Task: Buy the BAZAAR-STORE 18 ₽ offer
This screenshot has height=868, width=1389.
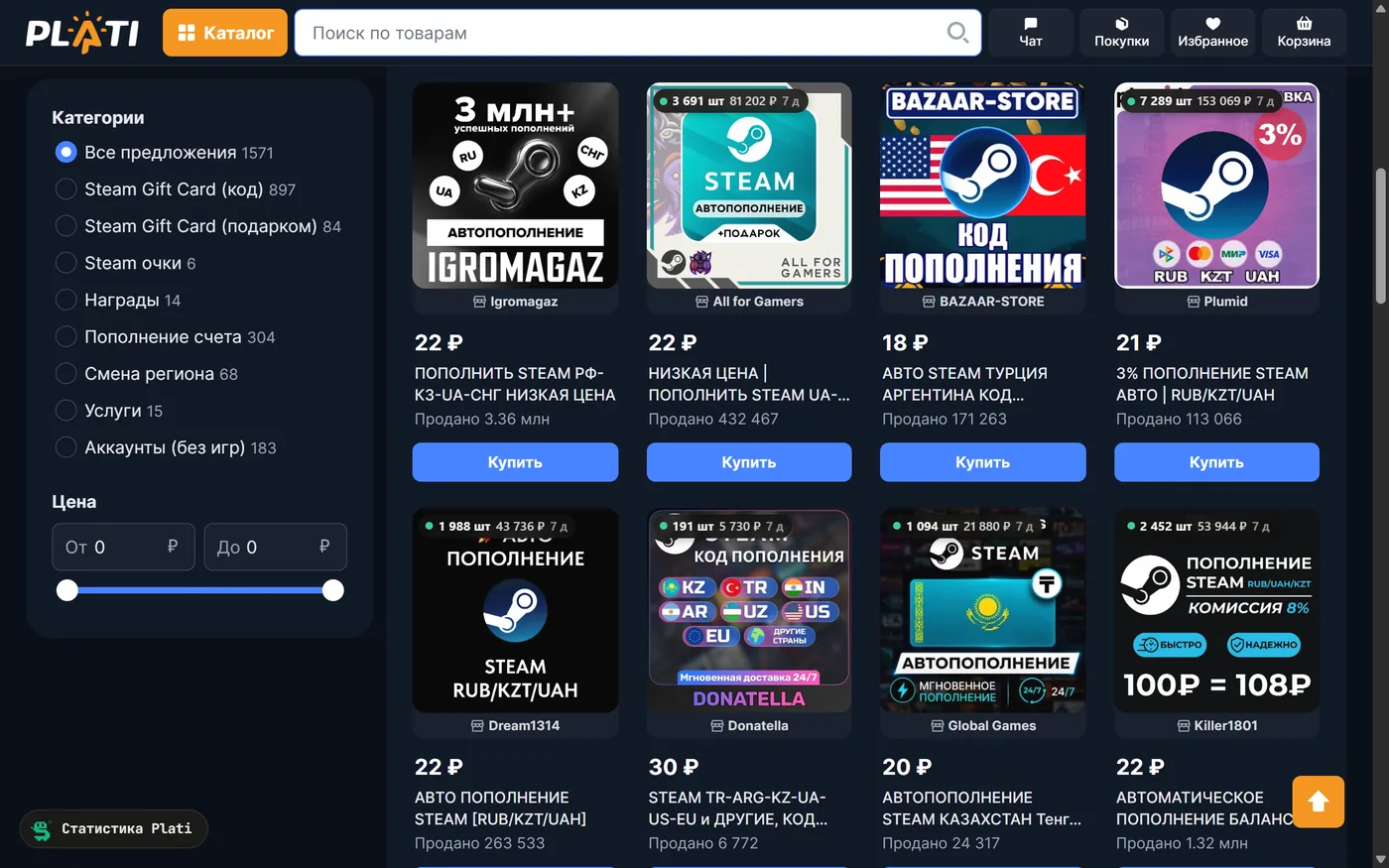Action: click(982, 462)
